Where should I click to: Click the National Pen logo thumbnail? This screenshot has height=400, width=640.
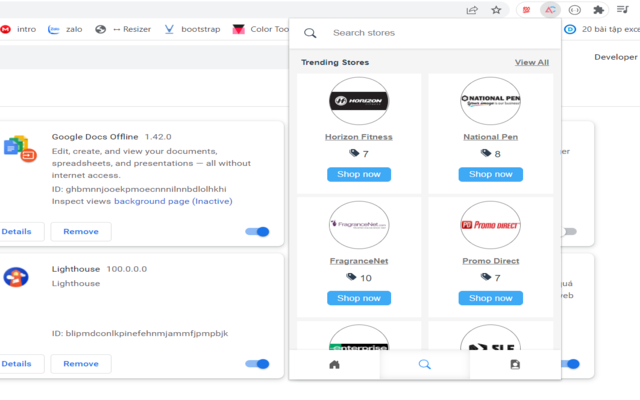[491, 101]
